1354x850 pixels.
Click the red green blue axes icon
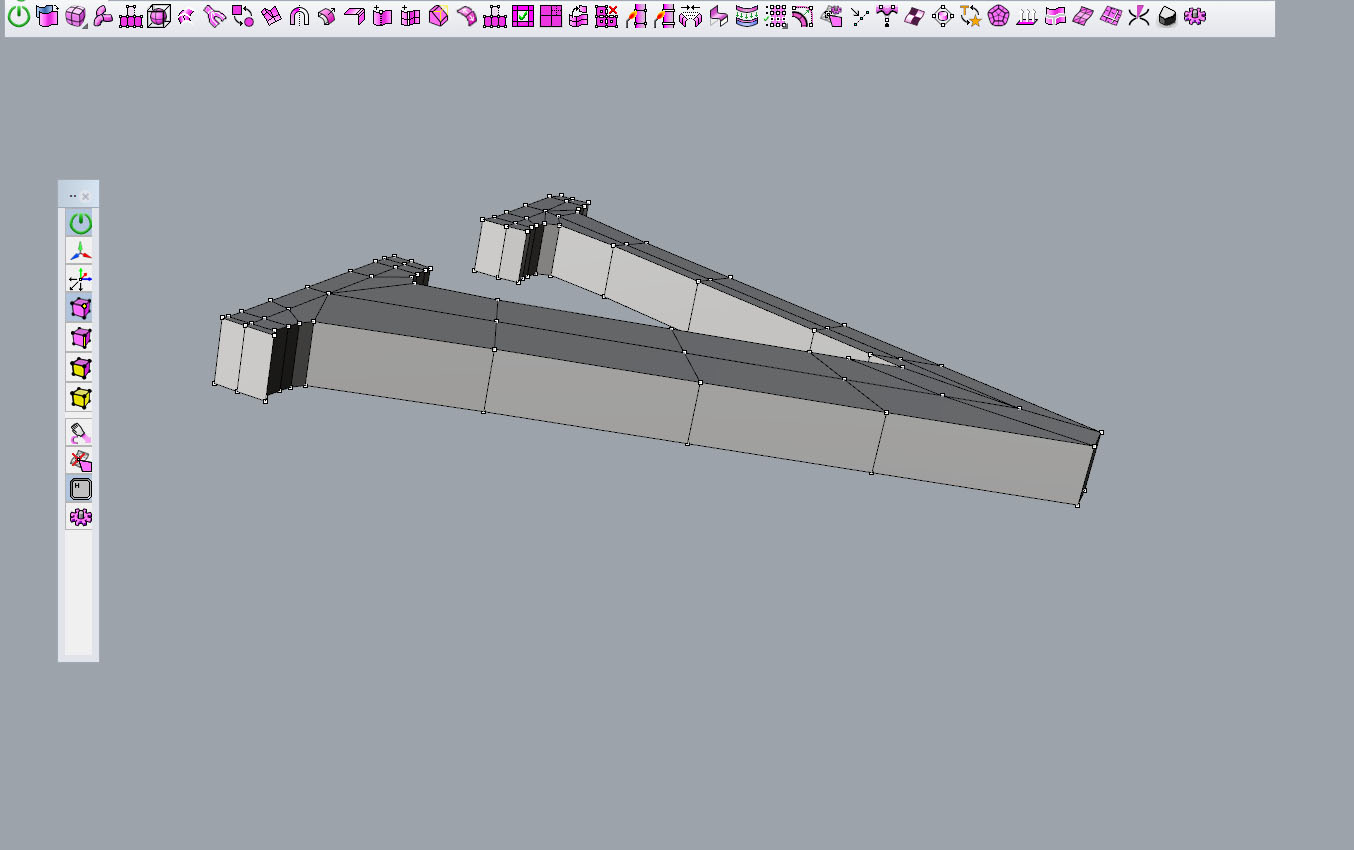(80, 251)
